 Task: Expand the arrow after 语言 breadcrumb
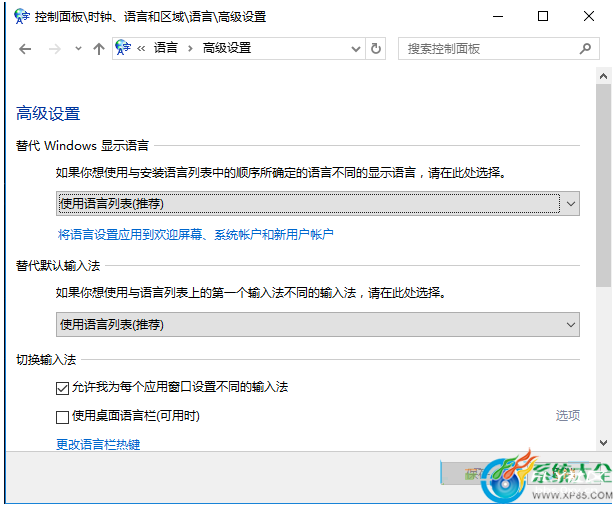point(190,49)
